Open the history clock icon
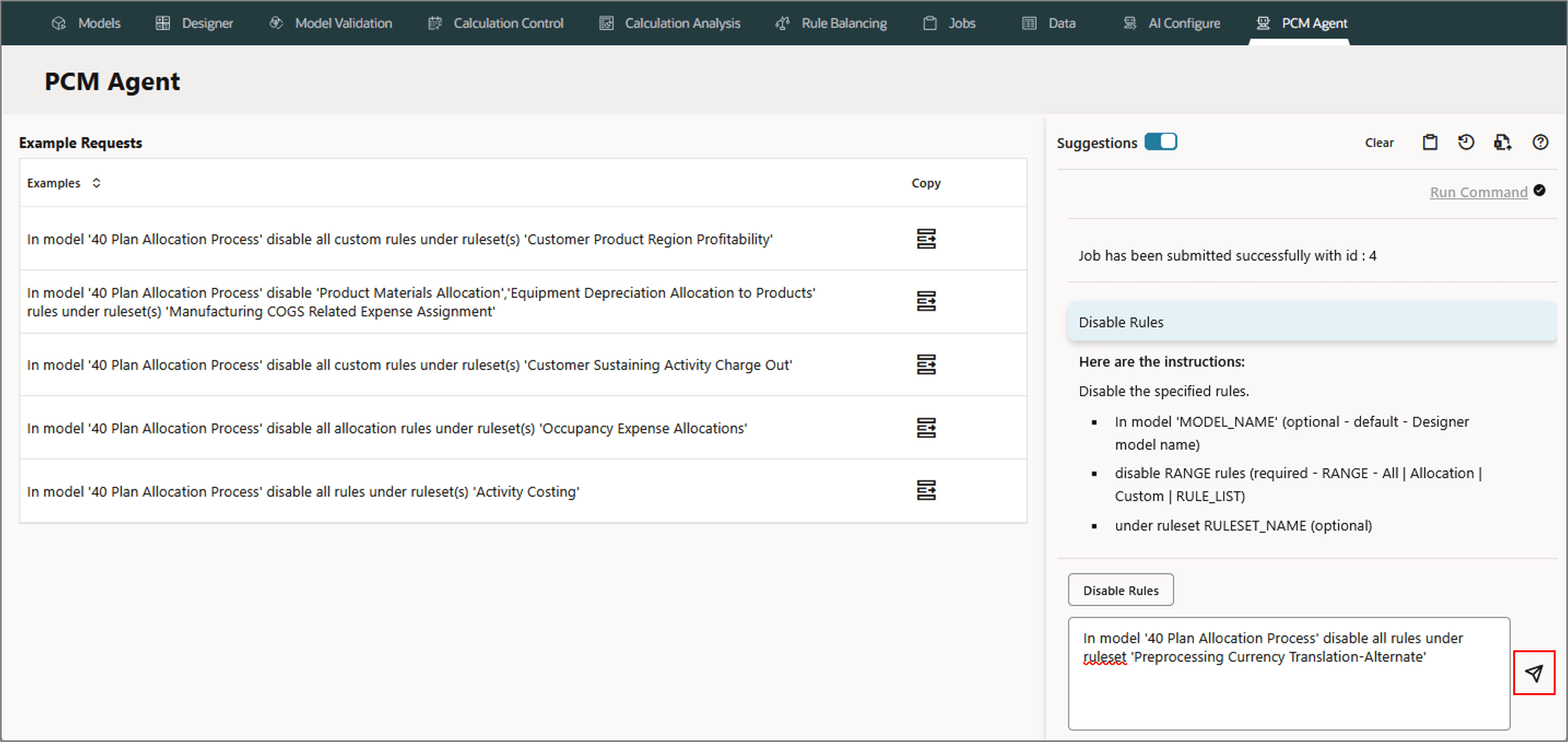Screen dimensions: 1568x742 (x=1466, y=143)
